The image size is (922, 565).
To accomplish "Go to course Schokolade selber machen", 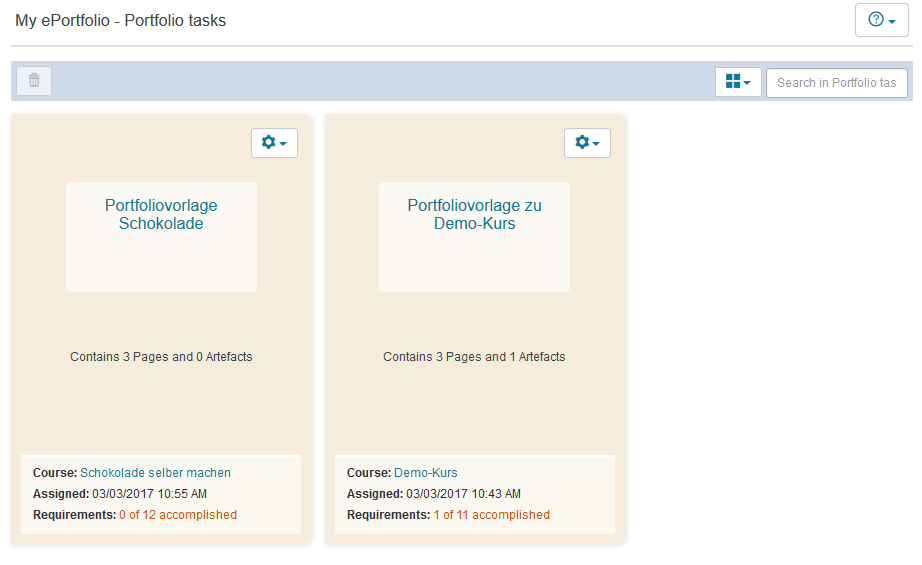I will point(155,472).
